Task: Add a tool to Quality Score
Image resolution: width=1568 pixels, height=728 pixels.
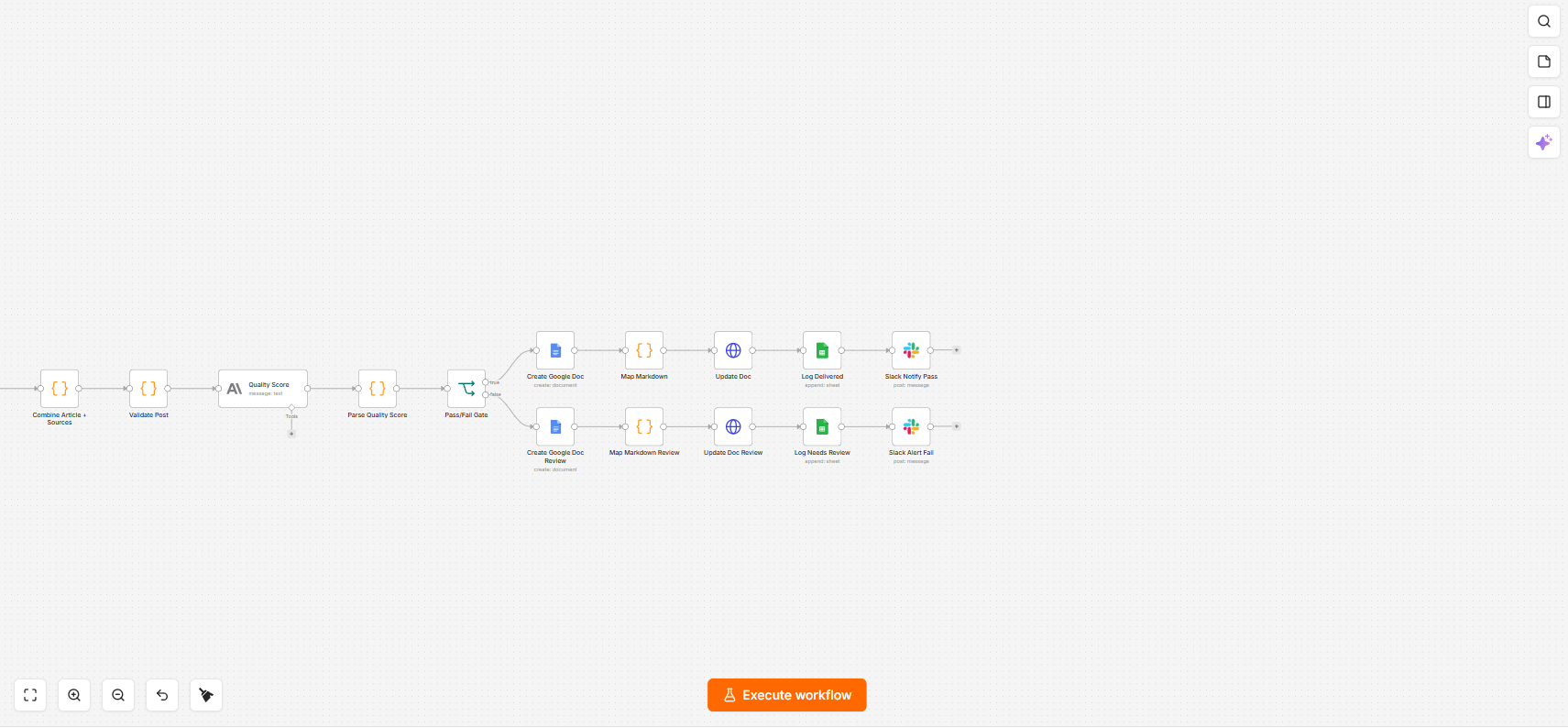Action: [291, 434]
